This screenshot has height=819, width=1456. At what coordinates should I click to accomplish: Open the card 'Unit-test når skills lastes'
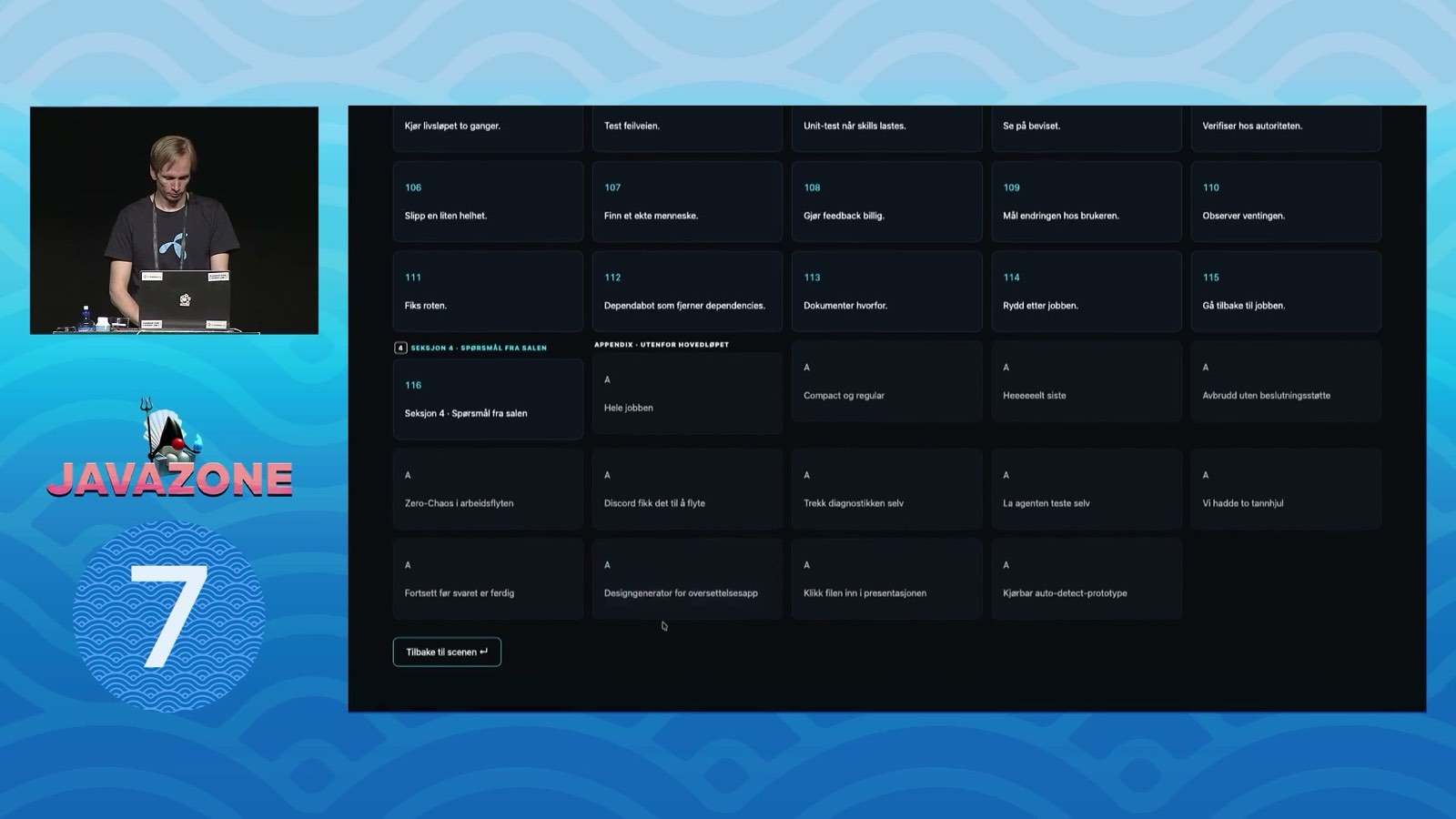point(886,128)
